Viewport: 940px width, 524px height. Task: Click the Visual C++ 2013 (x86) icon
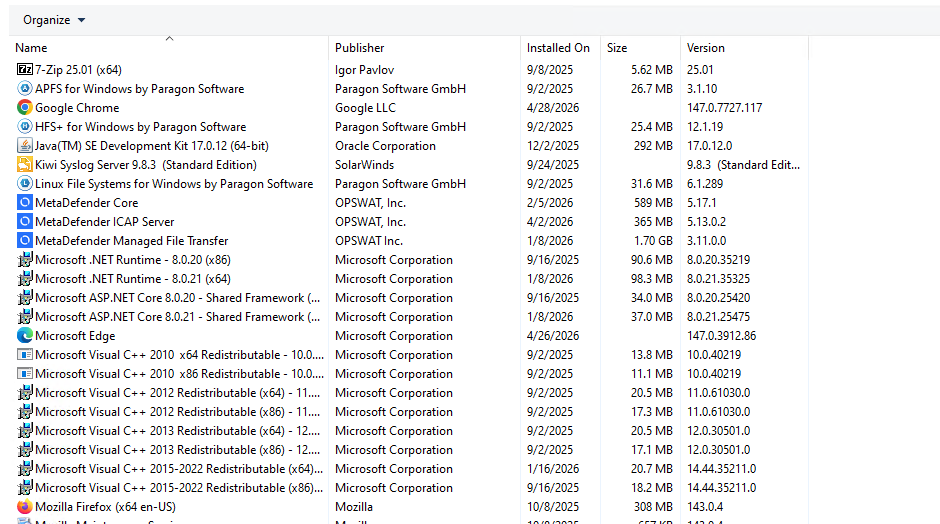point(25,450)
